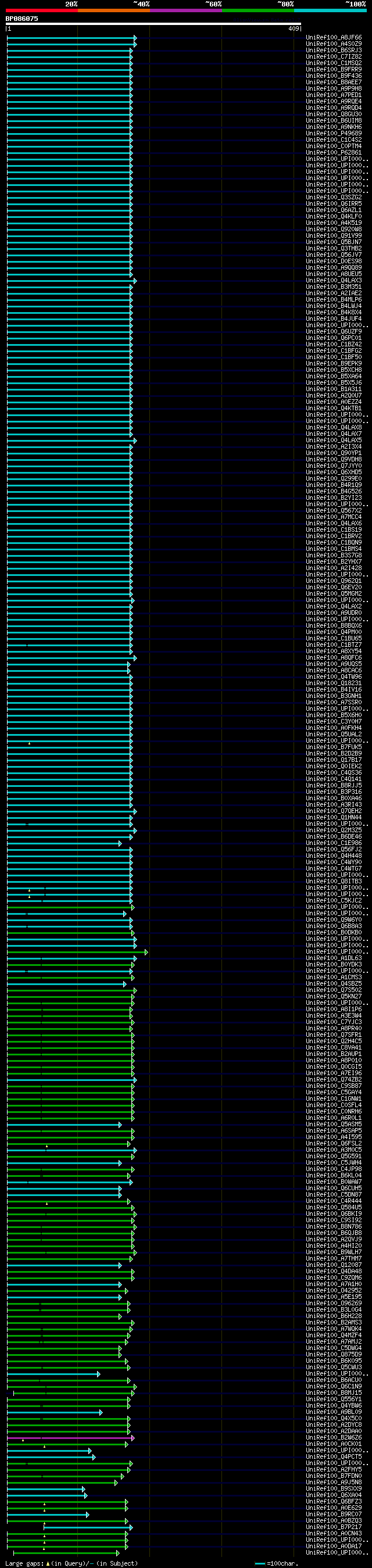Select hit label UniRef100_B8MJ15
372x1568 pixels.
[334, 1392]
